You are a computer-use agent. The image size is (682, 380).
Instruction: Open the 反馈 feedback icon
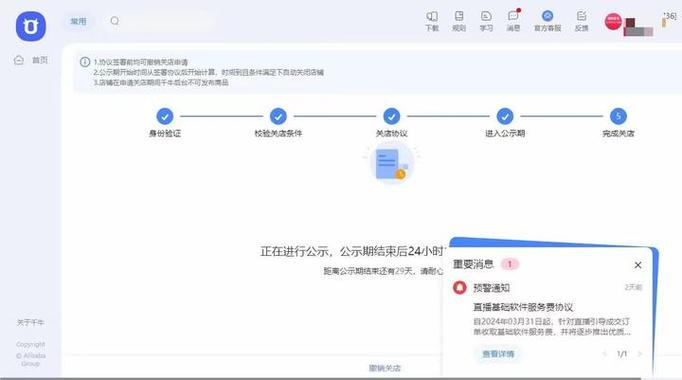click(x=582, y=21)
